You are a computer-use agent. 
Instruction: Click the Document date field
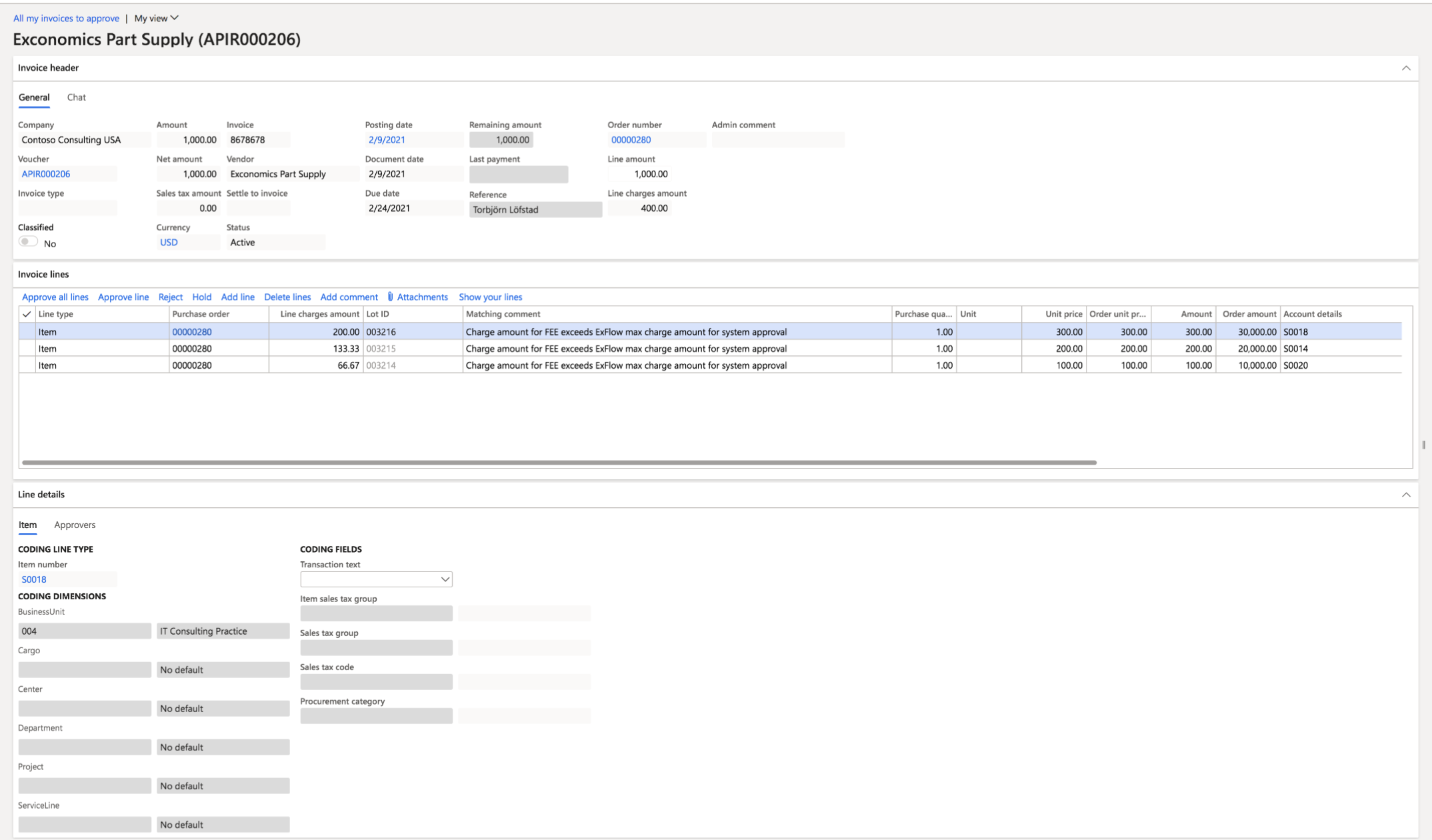pos(414,174)
